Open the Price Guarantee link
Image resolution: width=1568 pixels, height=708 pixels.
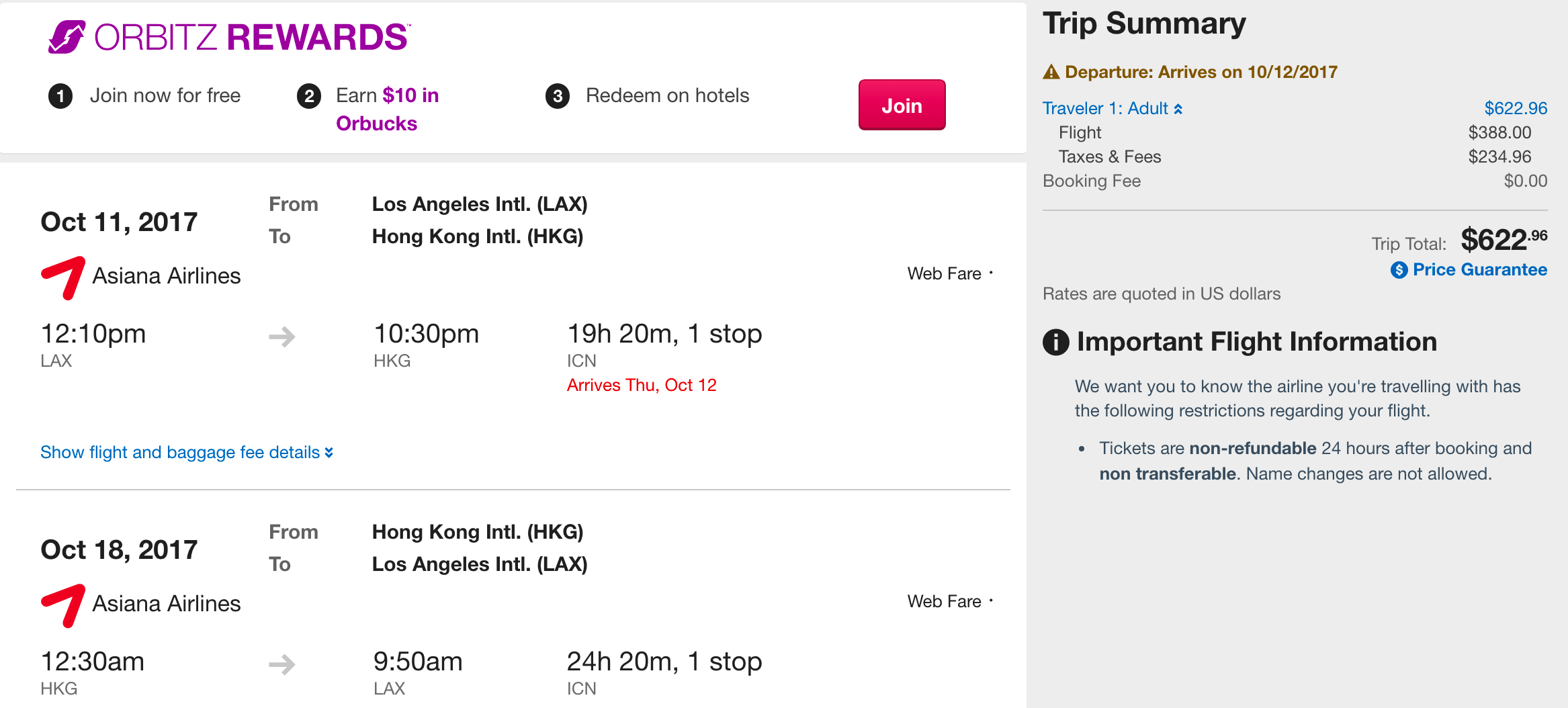[1479, 270]
